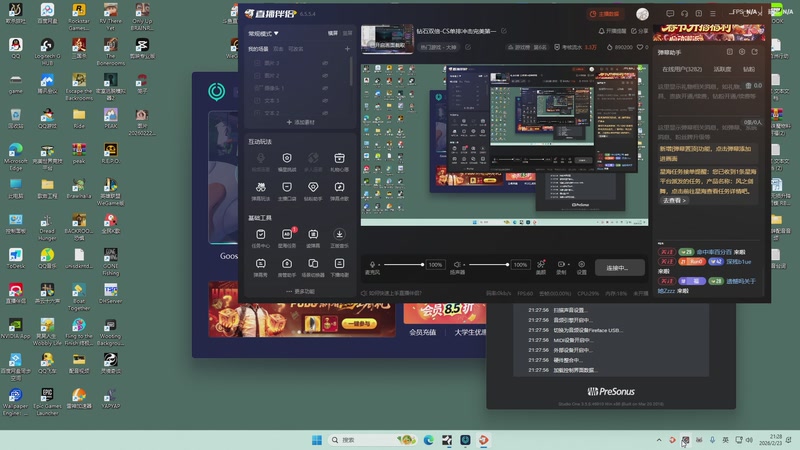The height and width of the screenshot is (450, 800).
Task: Adjust the microphone volume slider
Action: [x=404, y=265]
